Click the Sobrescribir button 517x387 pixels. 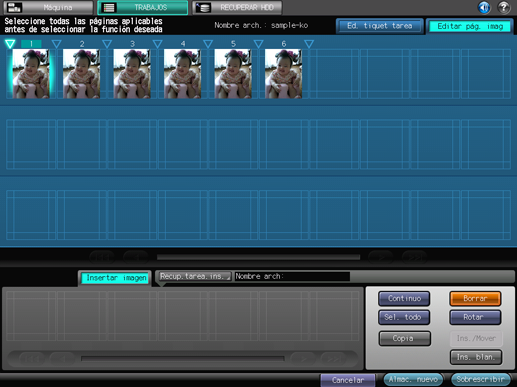(x=480, y=379)
